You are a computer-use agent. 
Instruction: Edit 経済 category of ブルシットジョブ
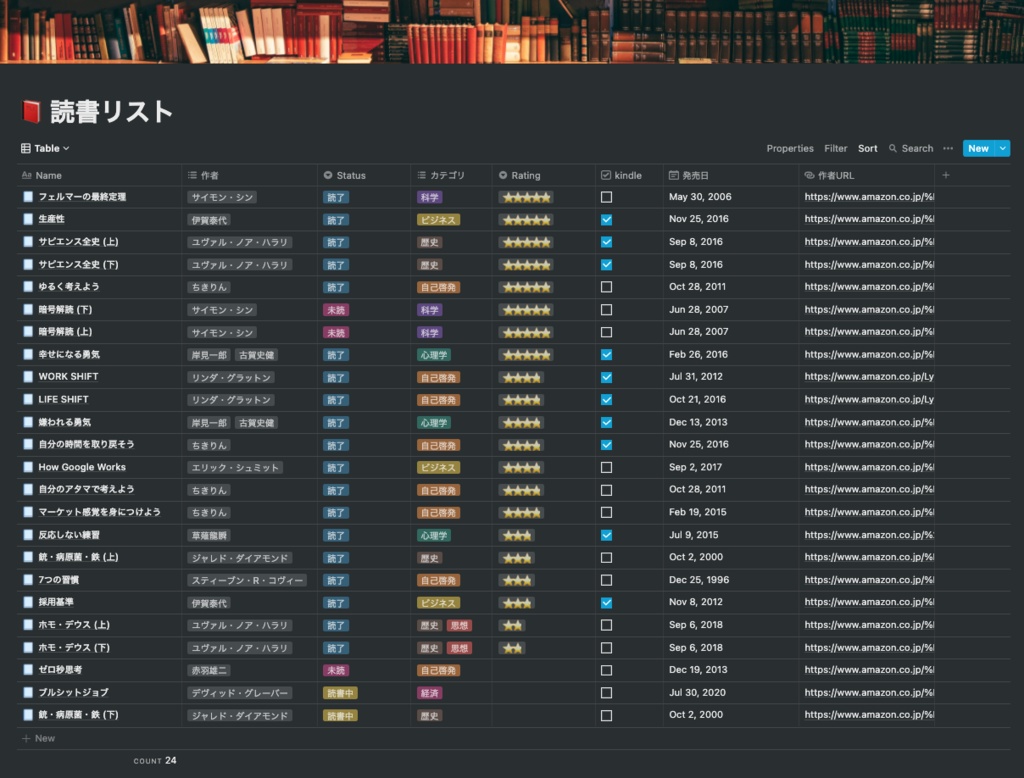(x=429, y=693)
